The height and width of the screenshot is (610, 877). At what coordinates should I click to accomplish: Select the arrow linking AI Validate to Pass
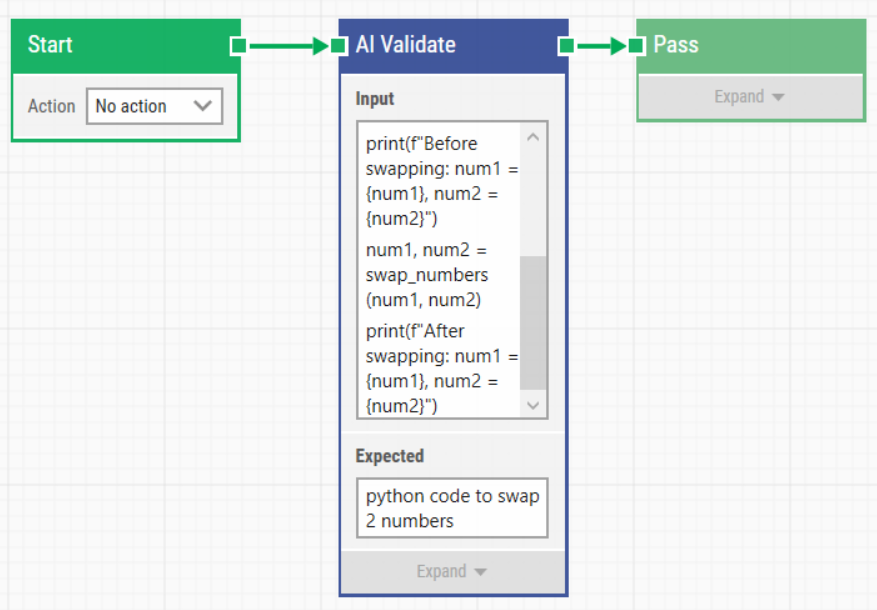(x=600, y=45)
